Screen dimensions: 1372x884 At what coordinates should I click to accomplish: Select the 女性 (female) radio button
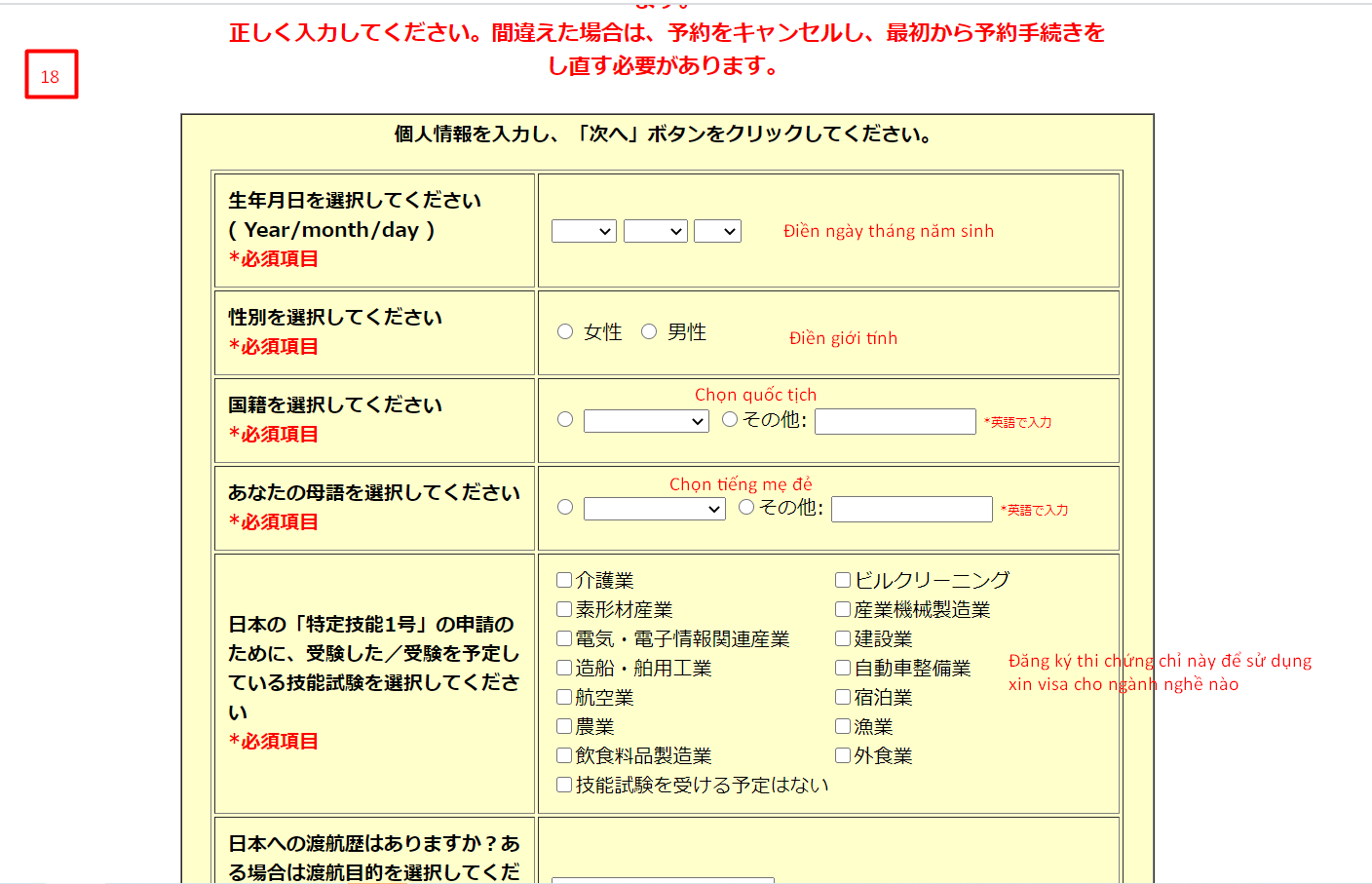tap(565, 331)
